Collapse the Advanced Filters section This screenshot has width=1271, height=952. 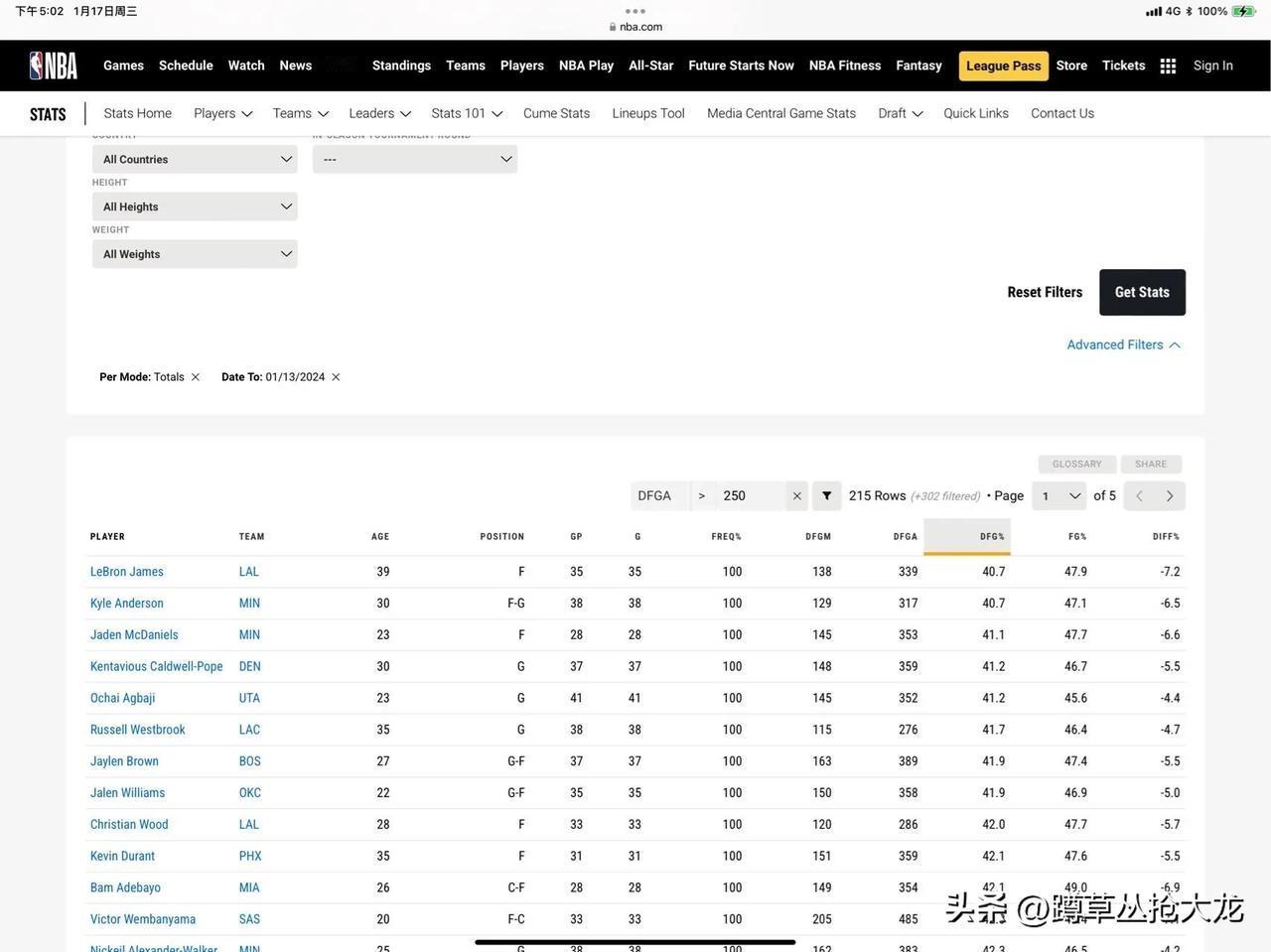[1124, 344]
